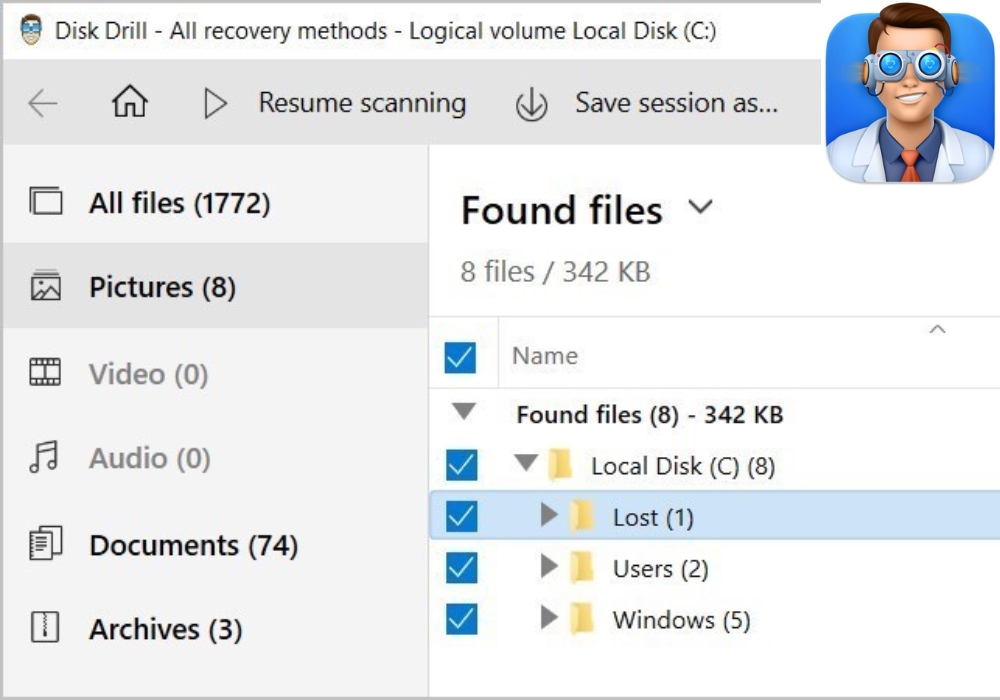
Task: Select Archives (3) category
Action: (x=216, y=629)
